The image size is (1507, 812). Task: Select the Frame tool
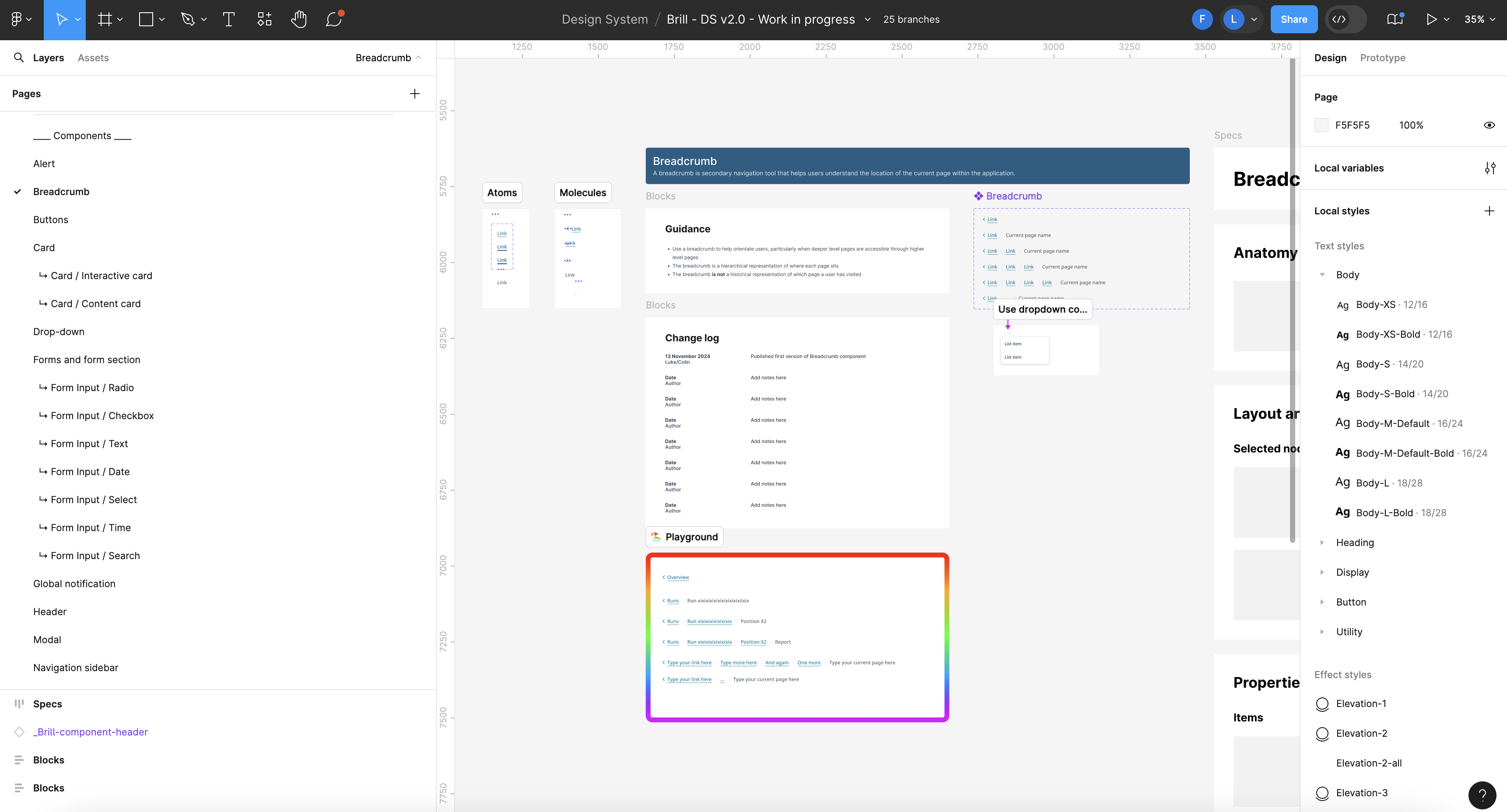pyautogui.click(x=105, y=19)
